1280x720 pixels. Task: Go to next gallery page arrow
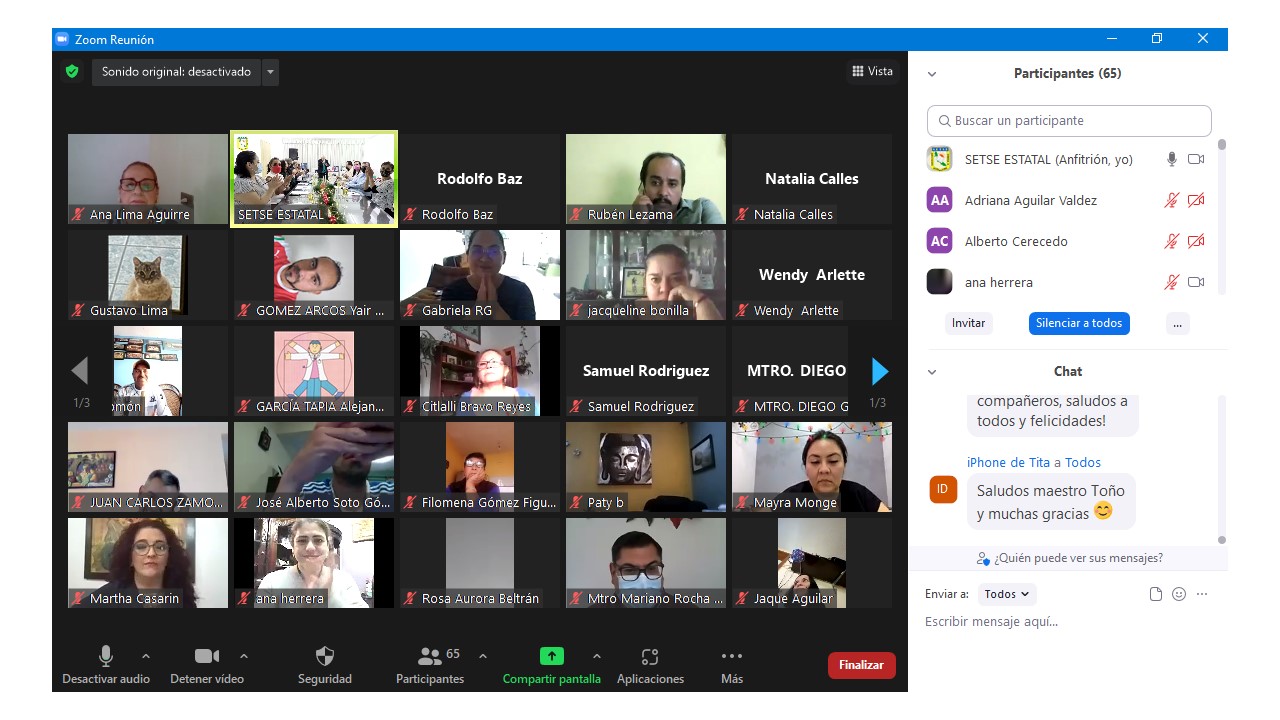(880, 372)
